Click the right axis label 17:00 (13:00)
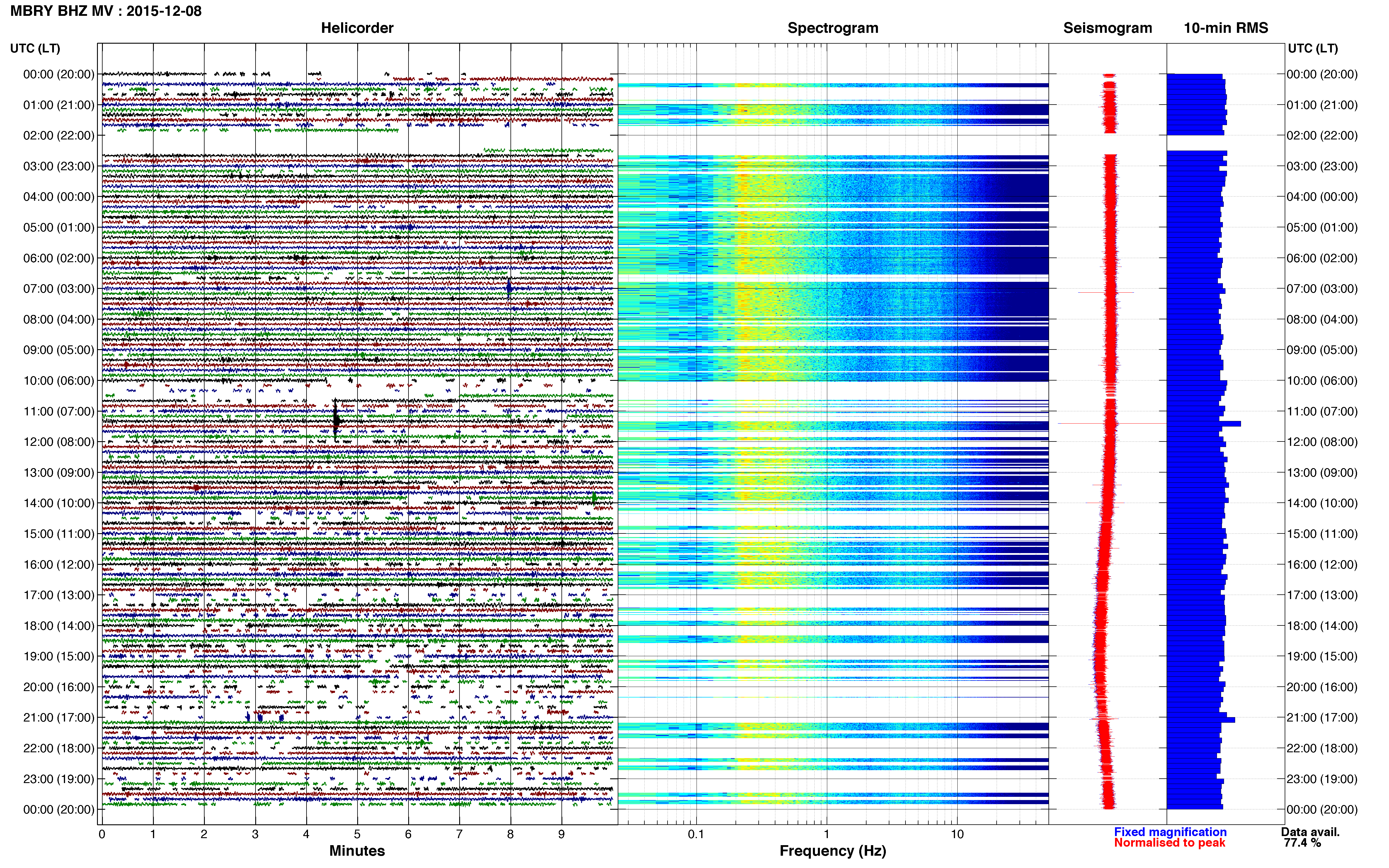The width and height of the screenshot is (1389, 868). coord(1322,595)
